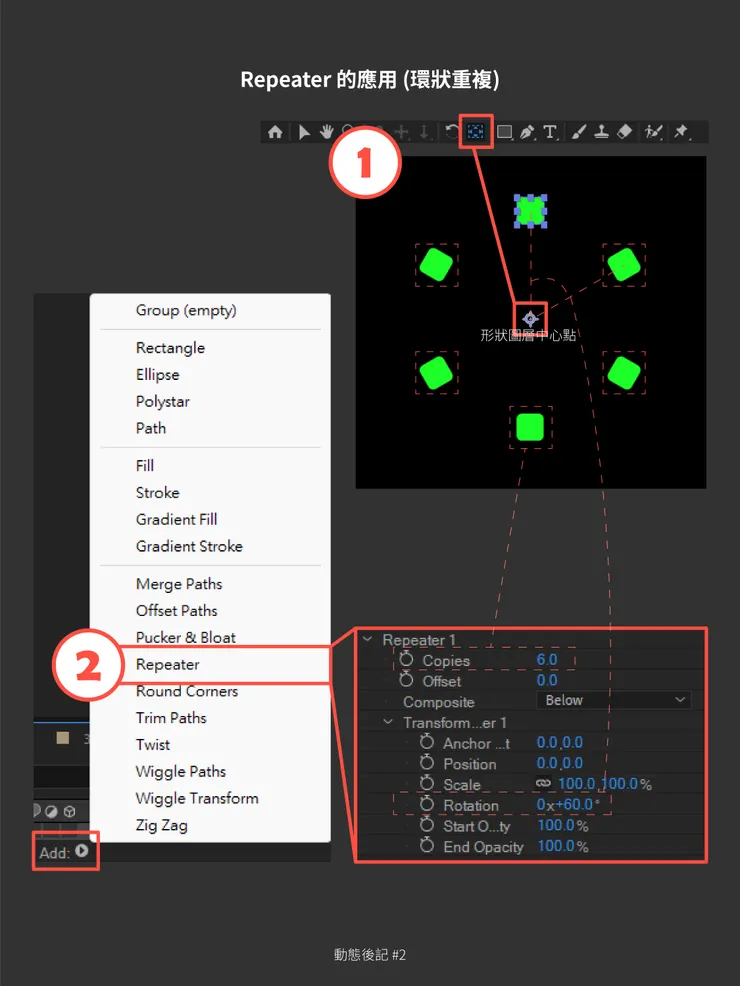Choose Pucker & Bloat in the Add menu
Viewport: 740px width, 986px height.
click(x=186, y=637)
